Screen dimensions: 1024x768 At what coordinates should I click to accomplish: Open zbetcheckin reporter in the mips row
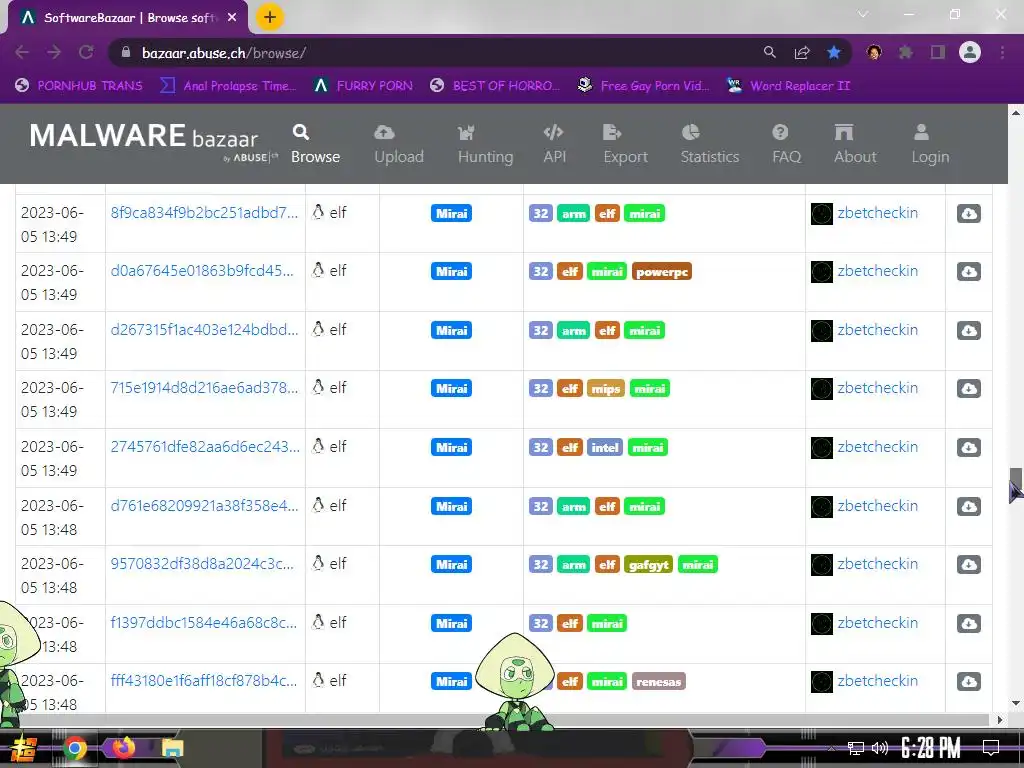click(x=877, y=389)
